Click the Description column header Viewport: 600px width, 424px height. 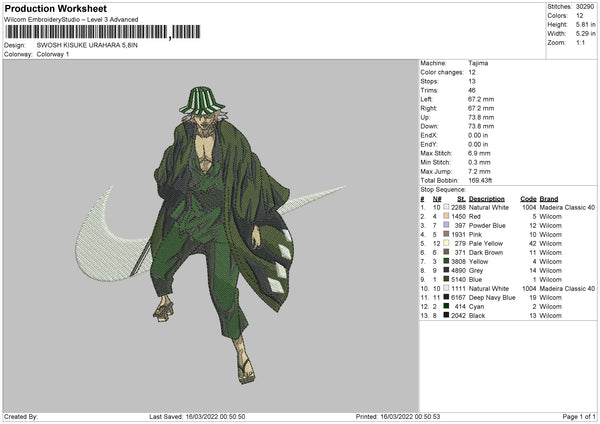[486, 199]
